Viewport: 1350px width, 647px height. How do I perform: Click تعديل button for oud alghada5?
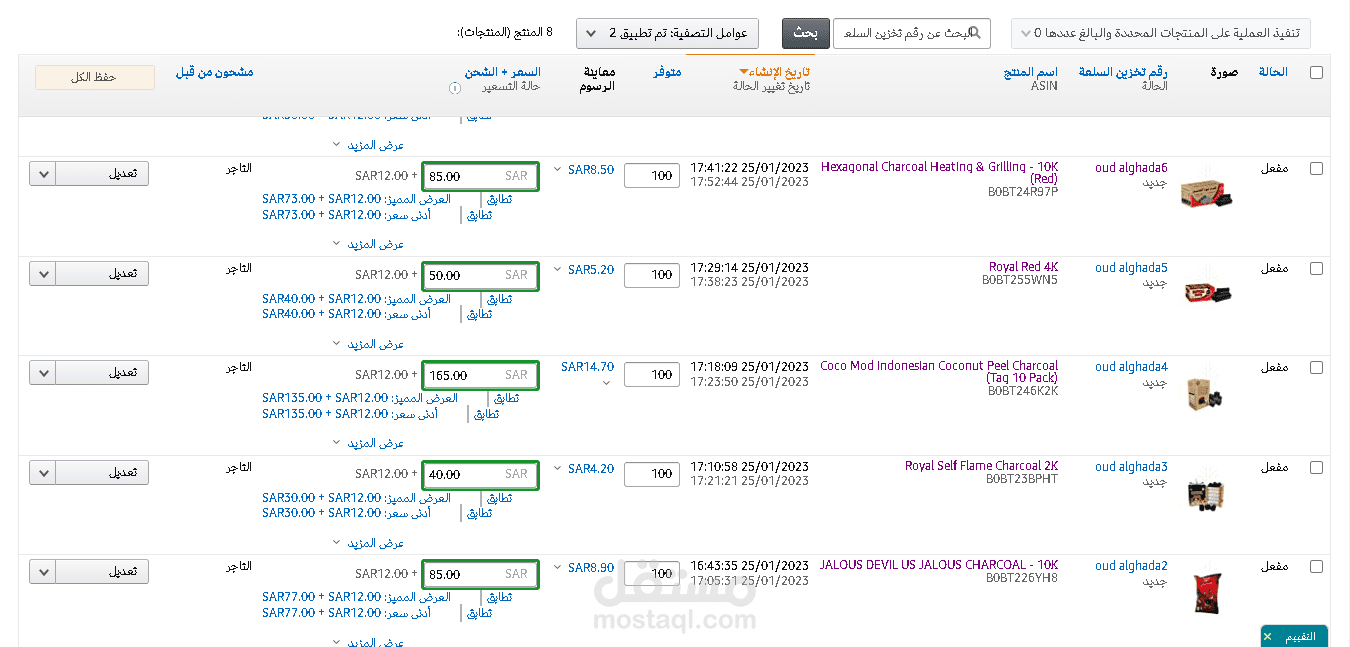coord(102,273)
